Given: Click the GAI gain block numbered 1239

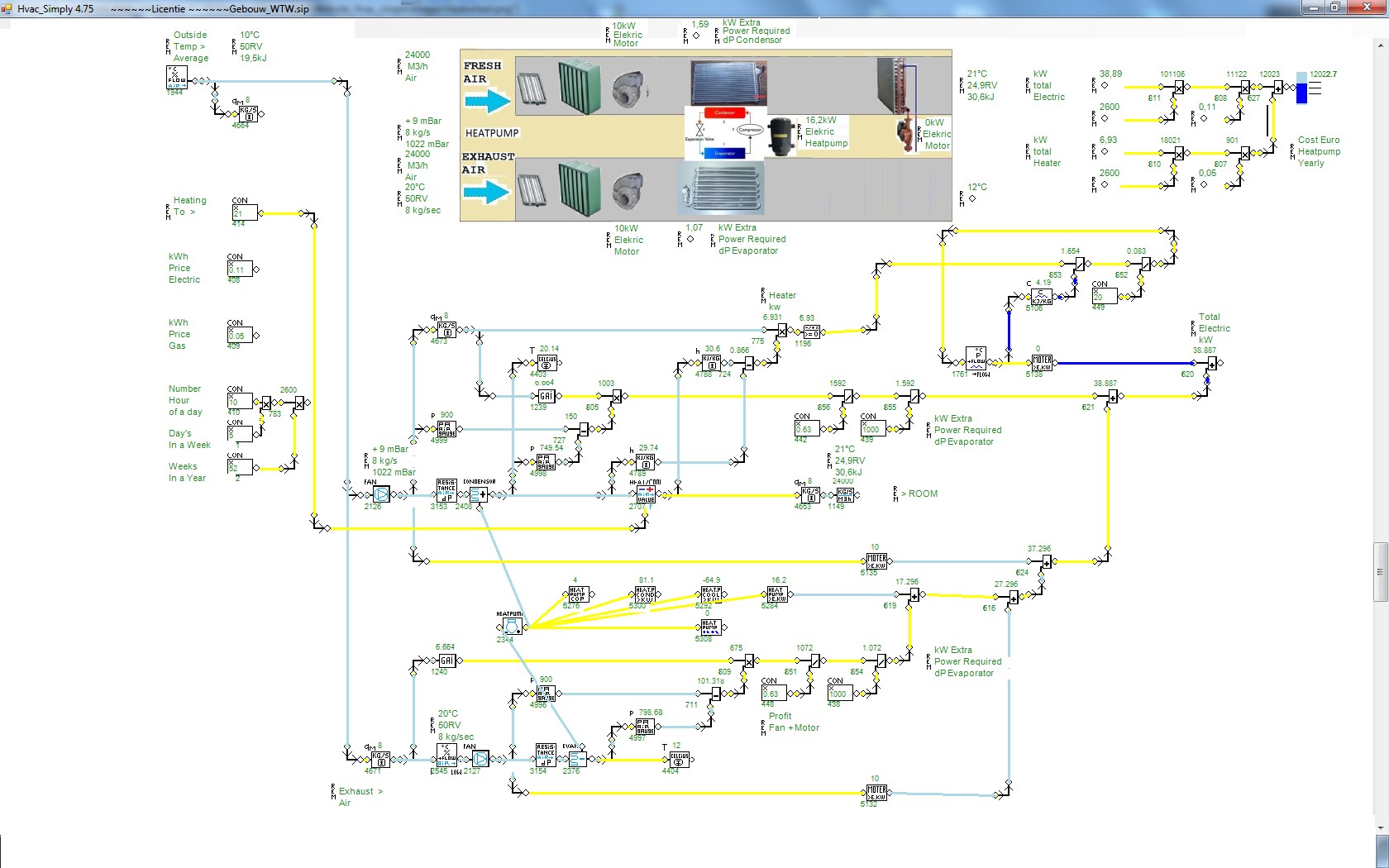Looking at the screenshot, I should [x=546, y=396].
